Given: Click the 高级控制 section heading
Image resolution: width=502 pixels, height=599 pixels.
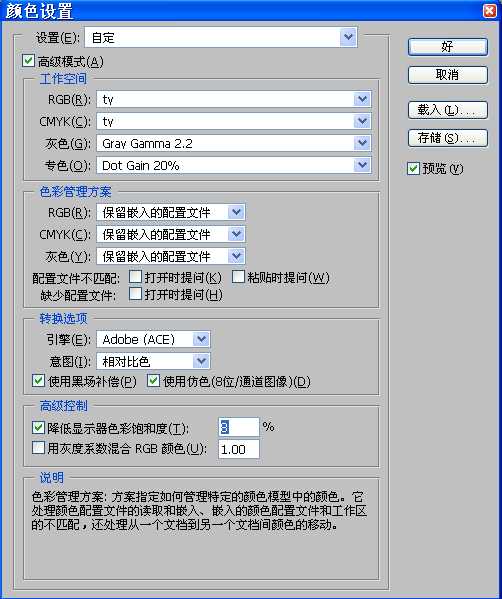Looking at the screenshot, I should [63, 406].
